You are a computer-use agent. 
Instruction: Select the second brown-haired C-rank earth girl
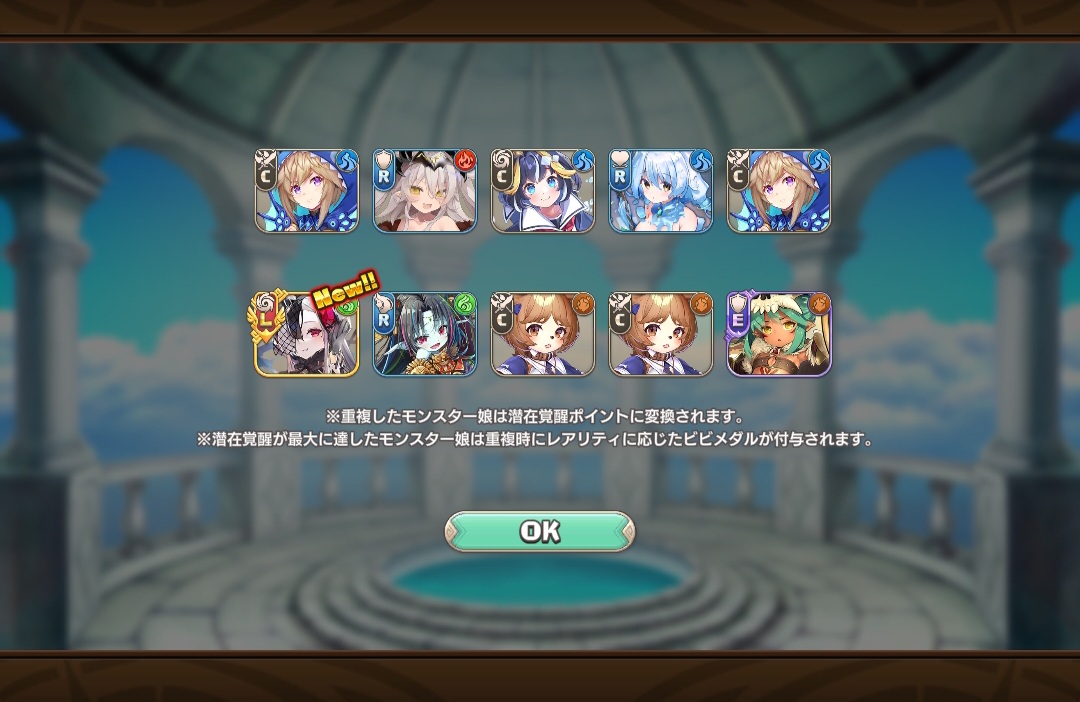click(661, 334)
